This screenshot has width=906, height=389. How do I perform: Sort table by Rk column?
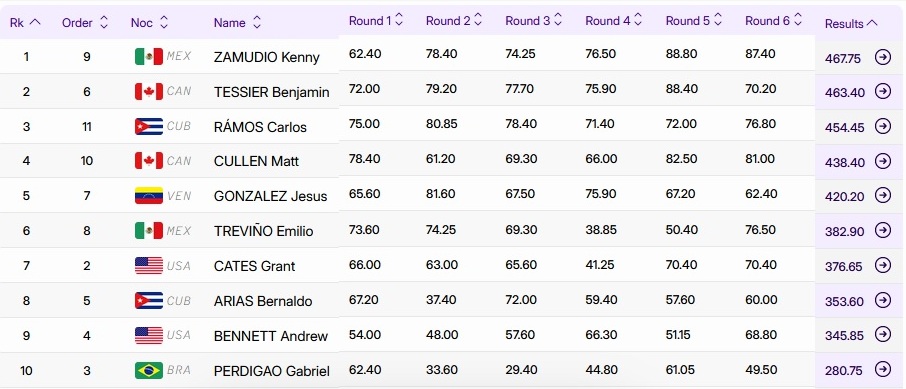25,23
